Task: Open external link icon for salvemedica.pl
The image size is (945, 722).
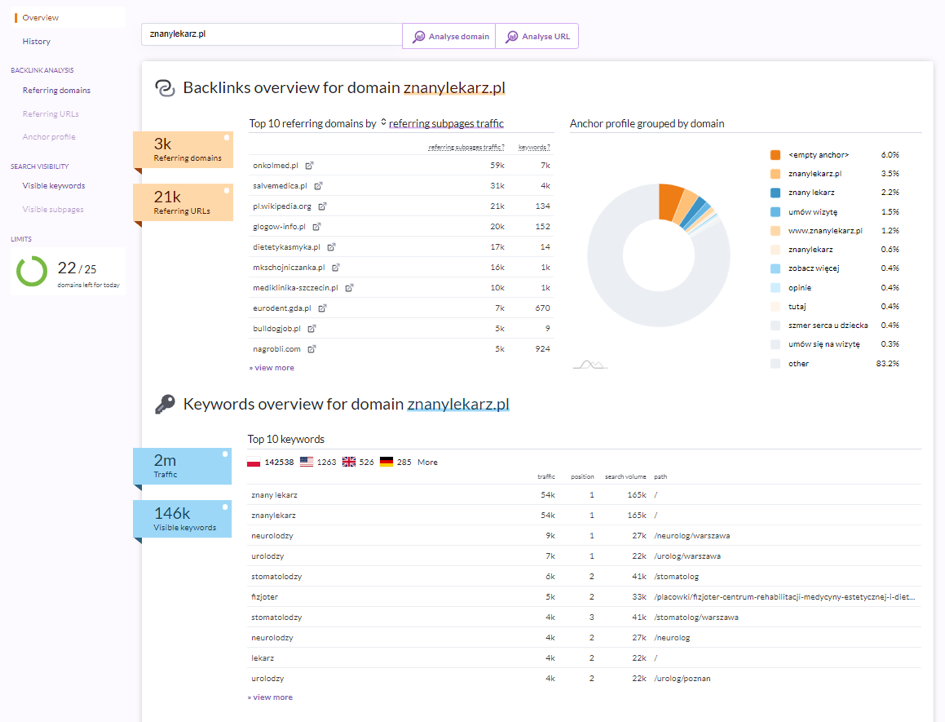Action: (x=318, y=186)
